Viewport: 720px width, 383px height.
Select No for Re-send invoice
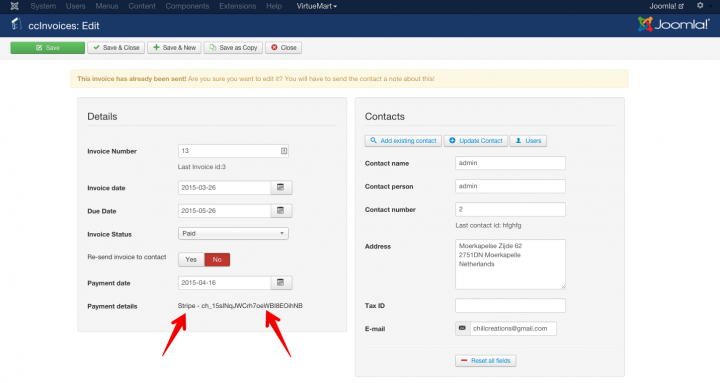click(217, 260)
